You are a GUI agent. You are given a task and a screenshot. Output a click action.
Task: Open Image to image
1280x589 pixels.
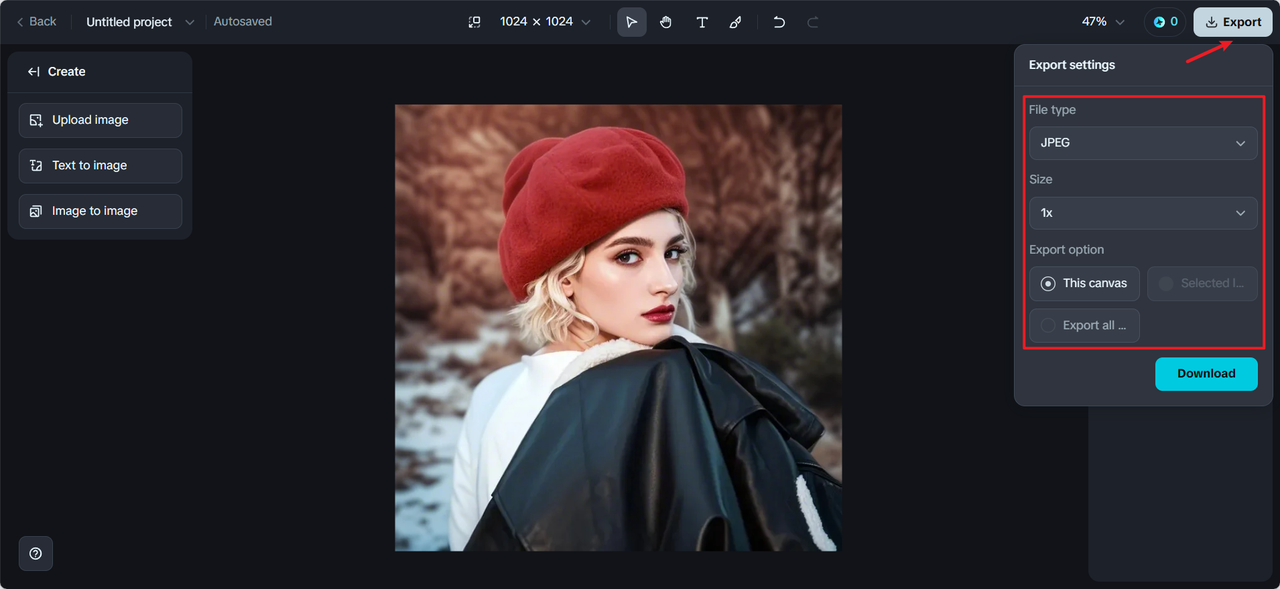click(x=100, y=211)
